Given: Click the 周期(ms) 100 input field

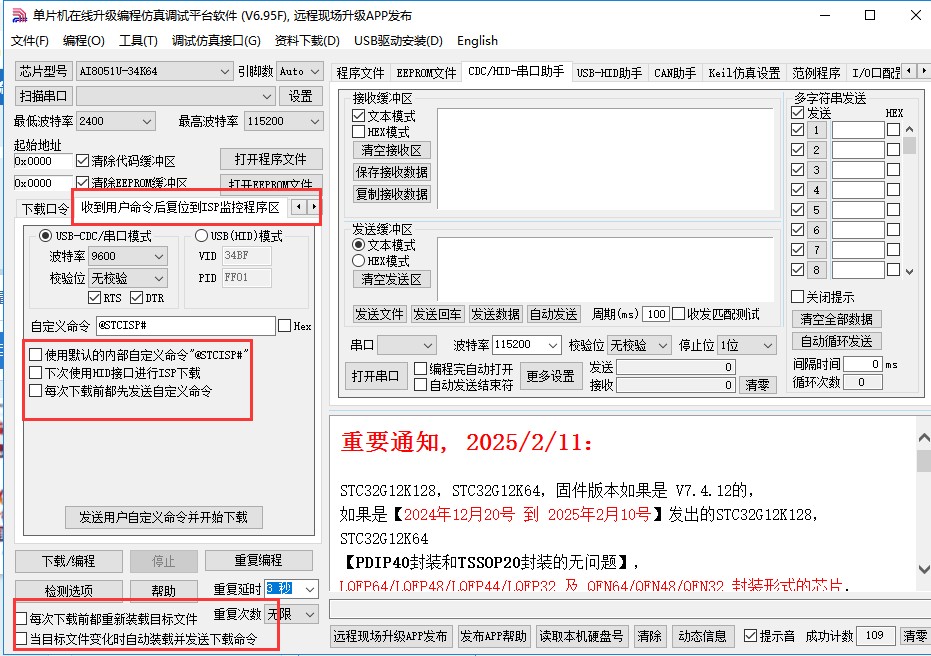Looking at the screenshot, I should point(656,314).
